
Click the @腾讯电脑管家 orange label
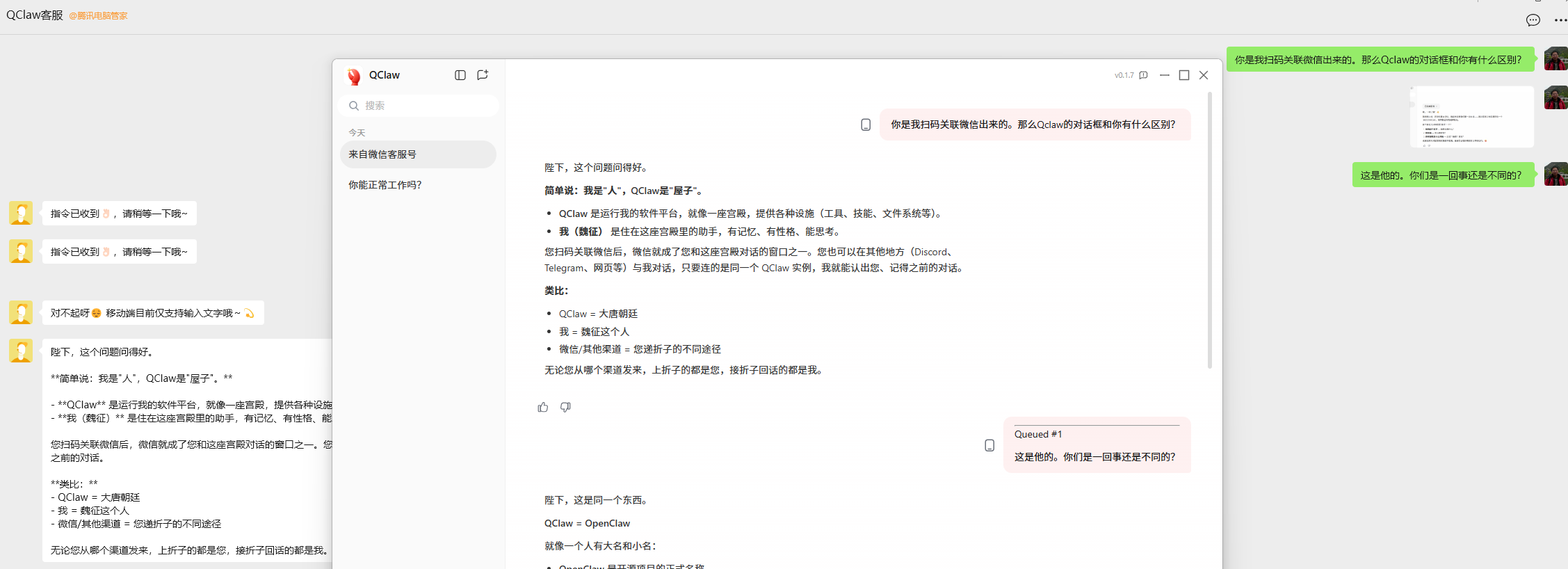(98, 16)
